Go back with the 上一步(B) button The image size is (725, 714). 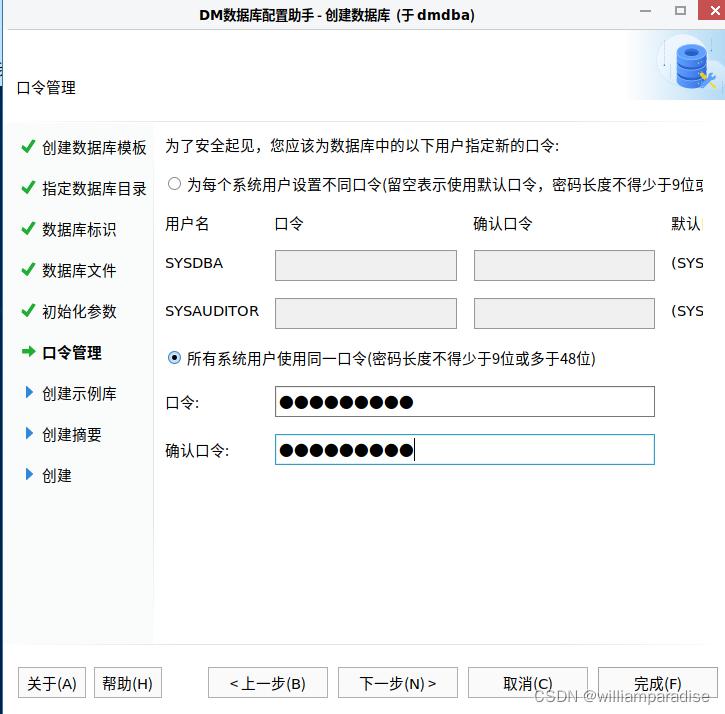pyautogui.click(x=267, y=683)
